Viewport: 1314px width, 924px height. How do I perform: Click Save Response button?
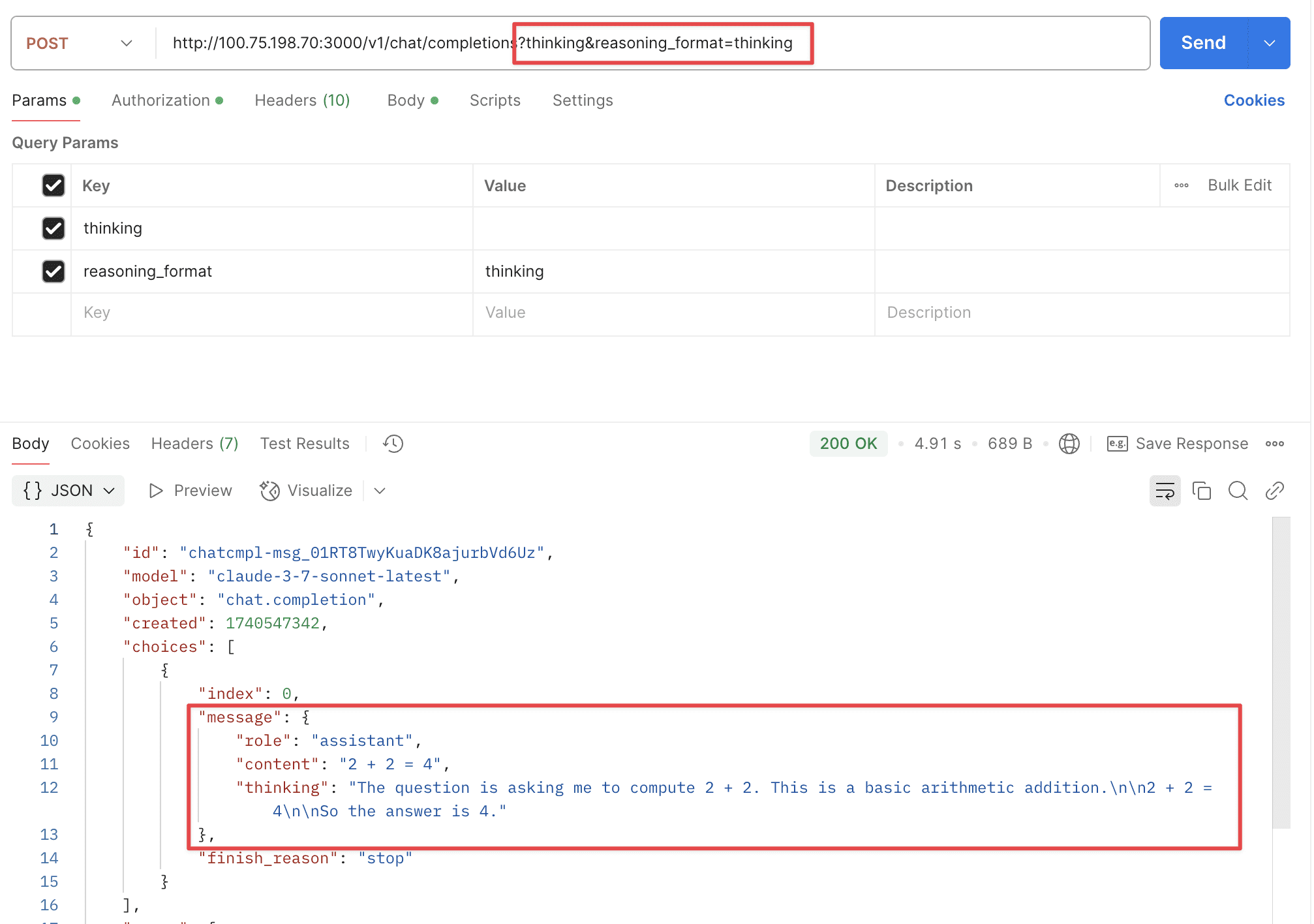pos(1178,444)
